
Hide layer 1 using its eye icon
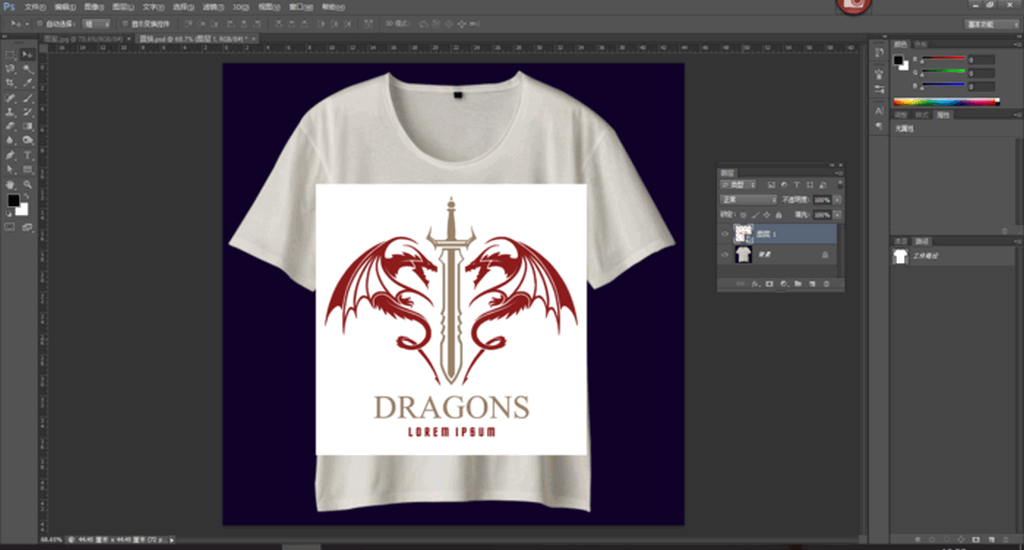tap(725, 234)
